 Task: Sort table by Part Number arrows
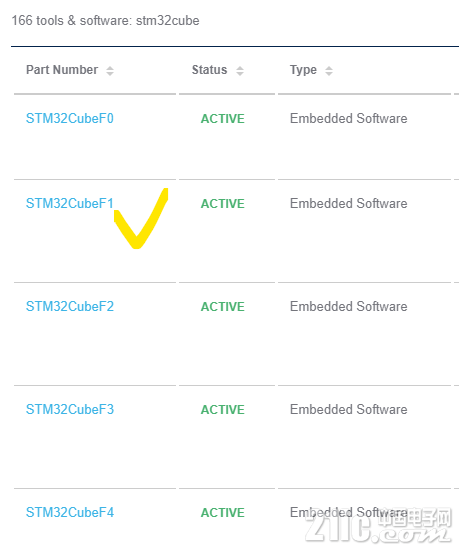[110, 71]
